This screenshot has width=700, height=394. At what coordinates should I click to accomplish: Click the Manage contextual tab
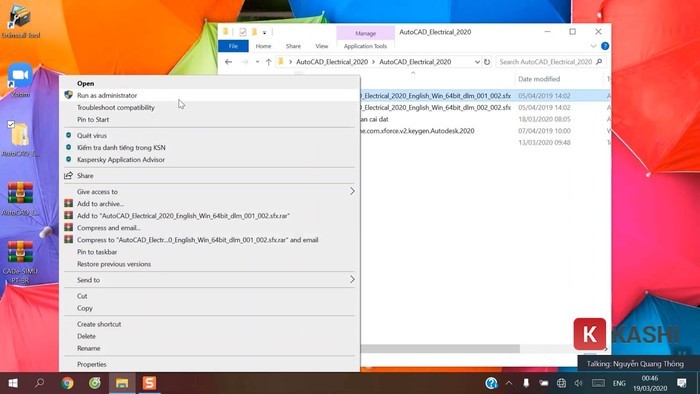pyautogui.click(x=366, y=33)
